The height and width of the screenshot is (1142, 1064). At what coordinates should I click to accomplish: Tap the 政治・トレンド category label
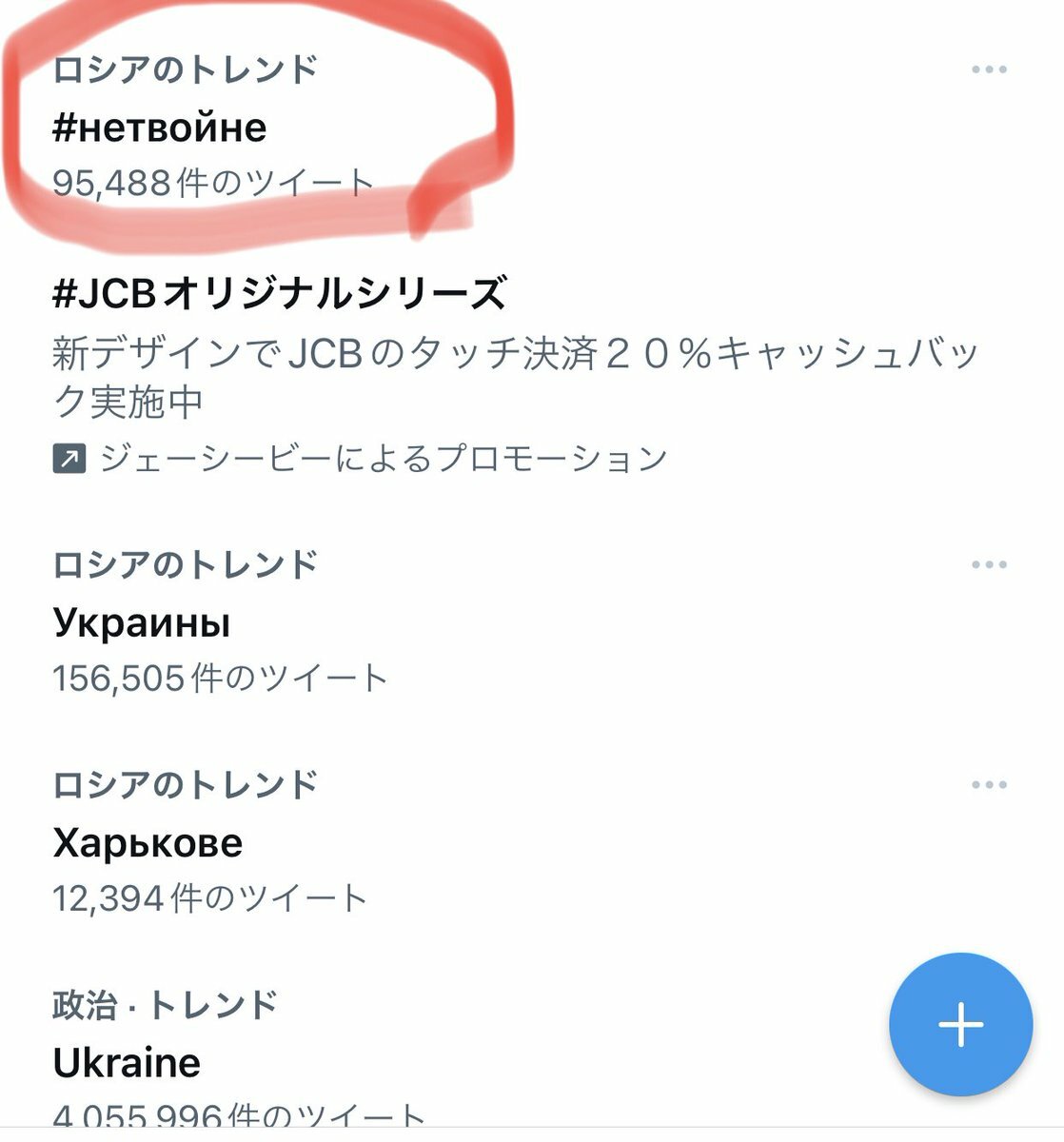pyautogui.click(x=166, y=1005)
